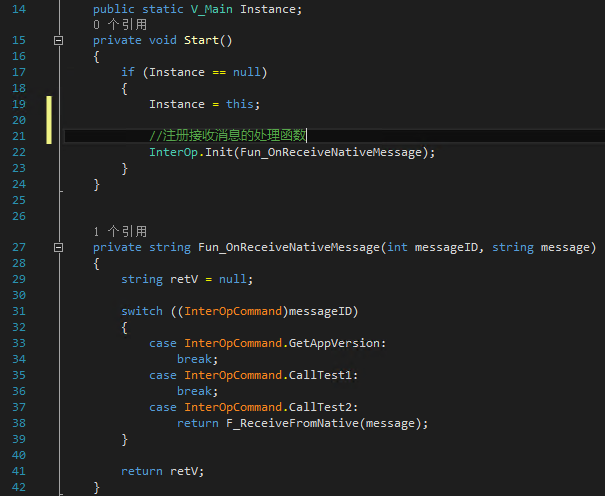The height and width of the screenshot is (496, 605).
Task: Click the switch keyword on line 31
Action: [141, 311]
